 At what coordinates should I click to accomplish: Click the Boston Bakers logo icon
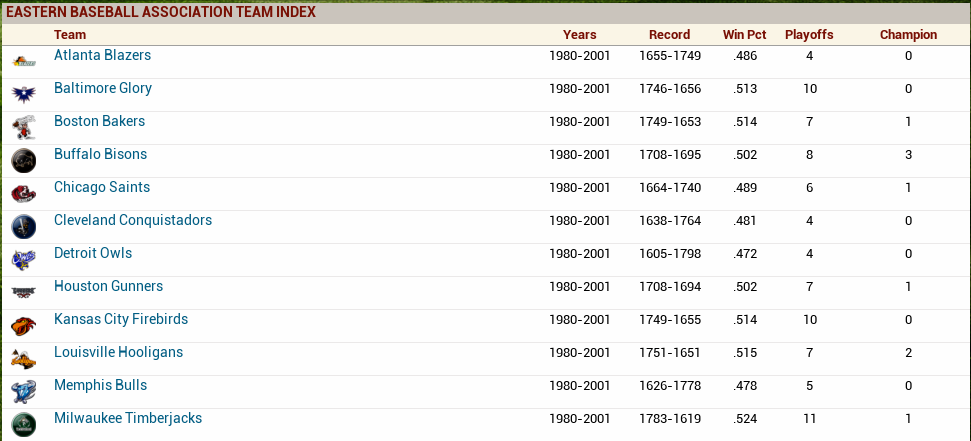(x=24, y=127)
